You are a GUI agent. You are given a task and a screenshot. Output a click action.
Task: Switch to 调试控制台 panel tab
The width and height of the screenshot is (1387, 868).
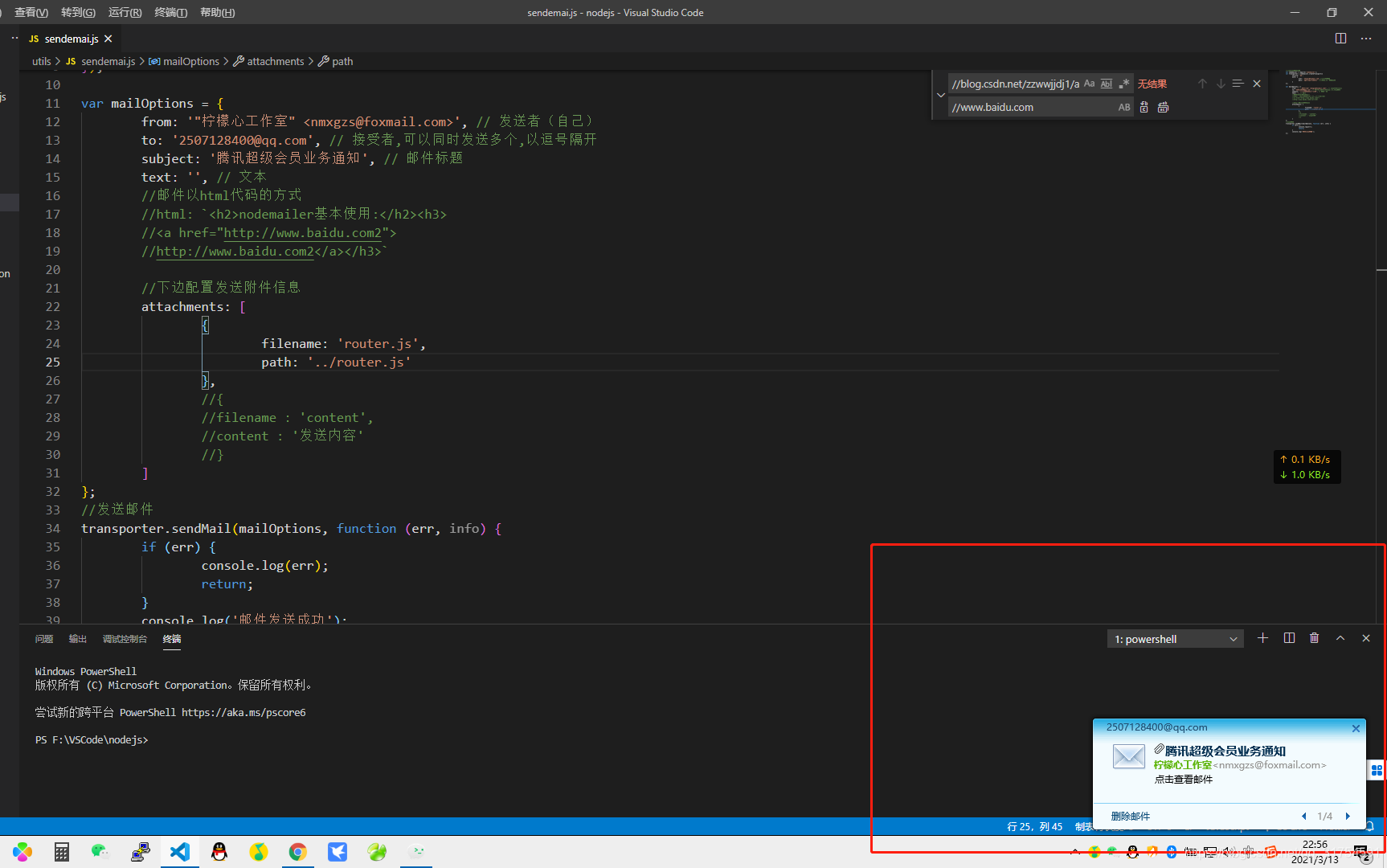(125, 639)
